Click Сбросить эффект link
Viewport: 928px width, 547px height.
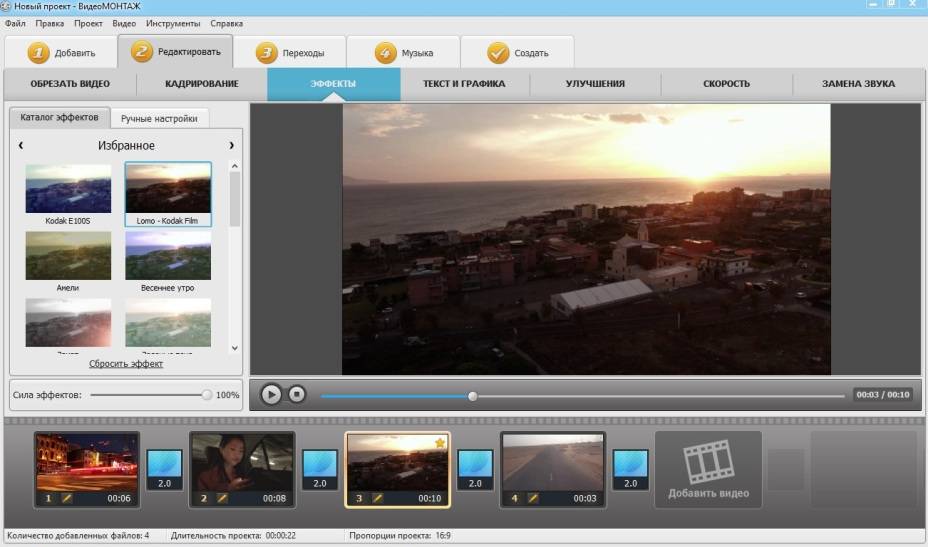pos(126,364)
